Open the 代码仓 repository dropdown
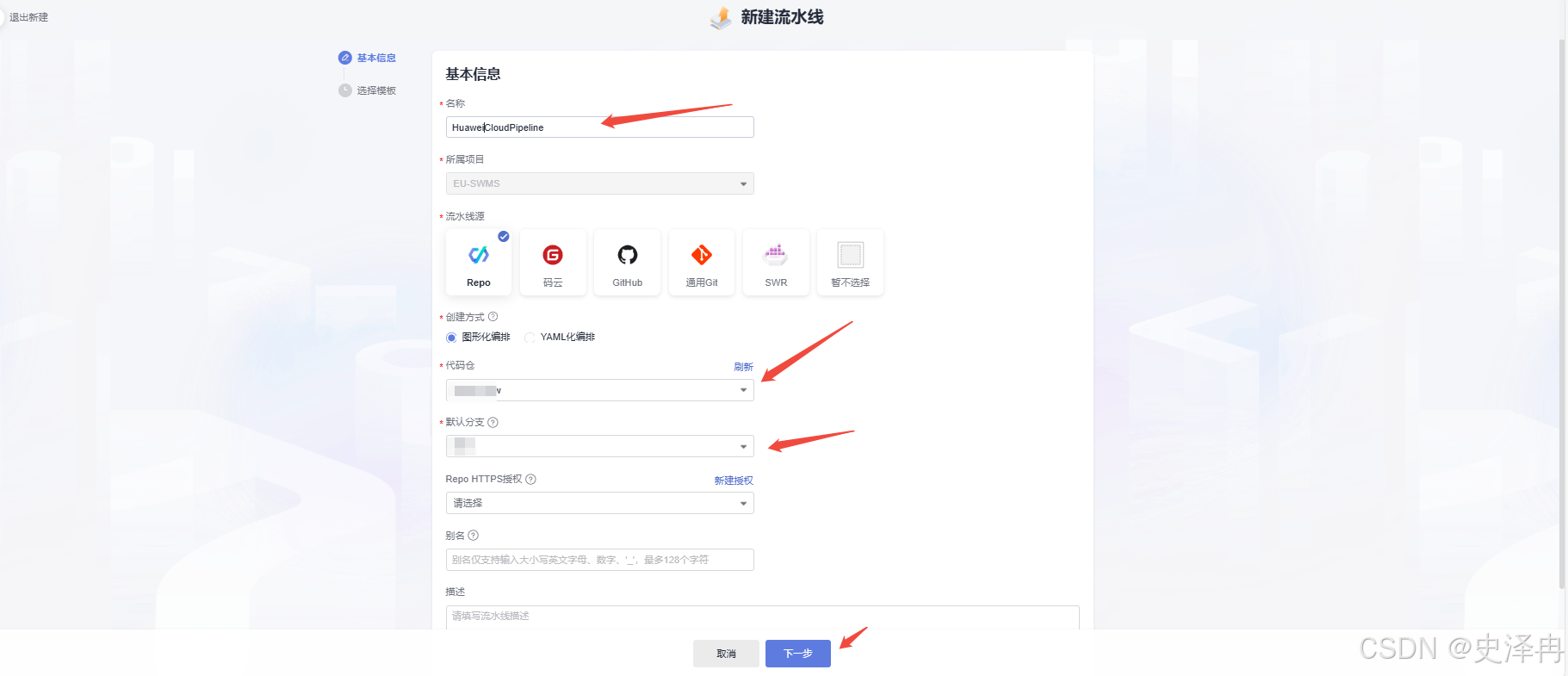 pos(600,390)
